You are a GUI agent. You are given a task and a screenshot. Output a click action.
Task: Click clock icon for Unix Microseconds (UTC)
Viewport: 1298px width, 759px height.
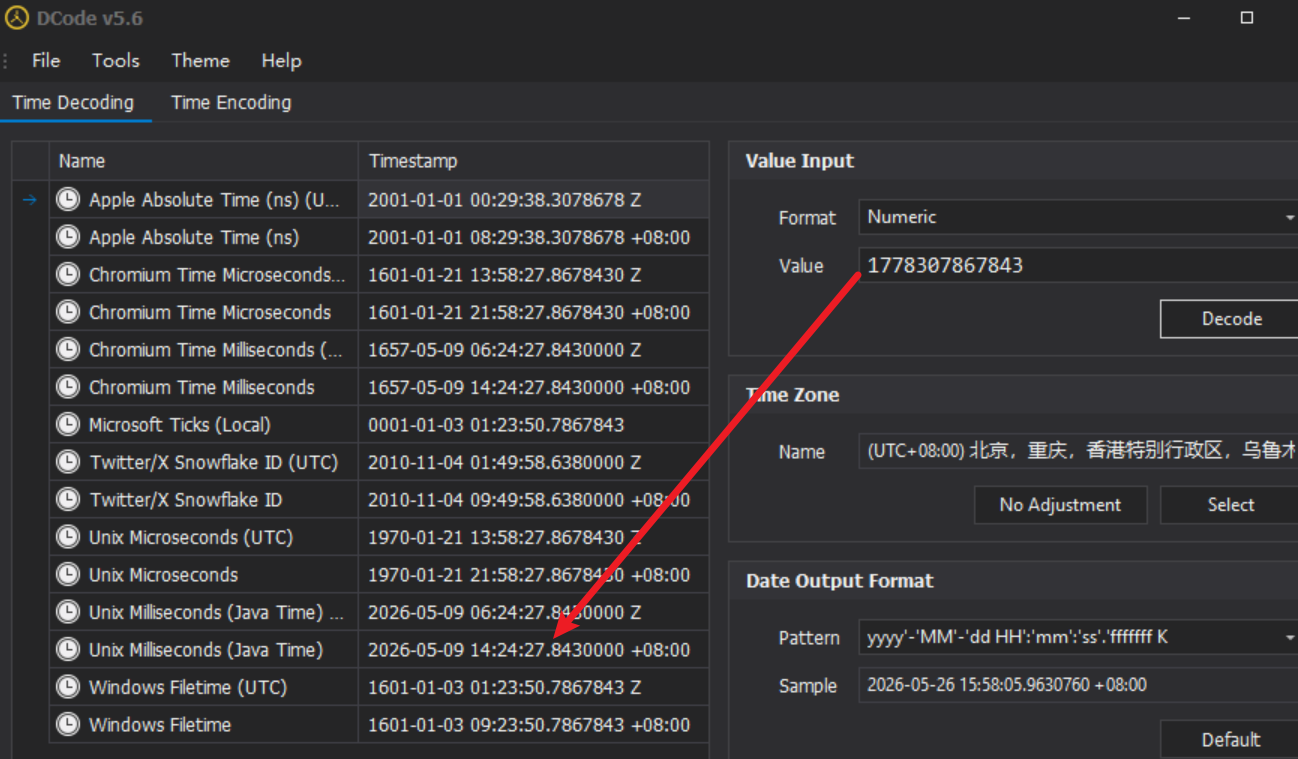coord(68,538)
